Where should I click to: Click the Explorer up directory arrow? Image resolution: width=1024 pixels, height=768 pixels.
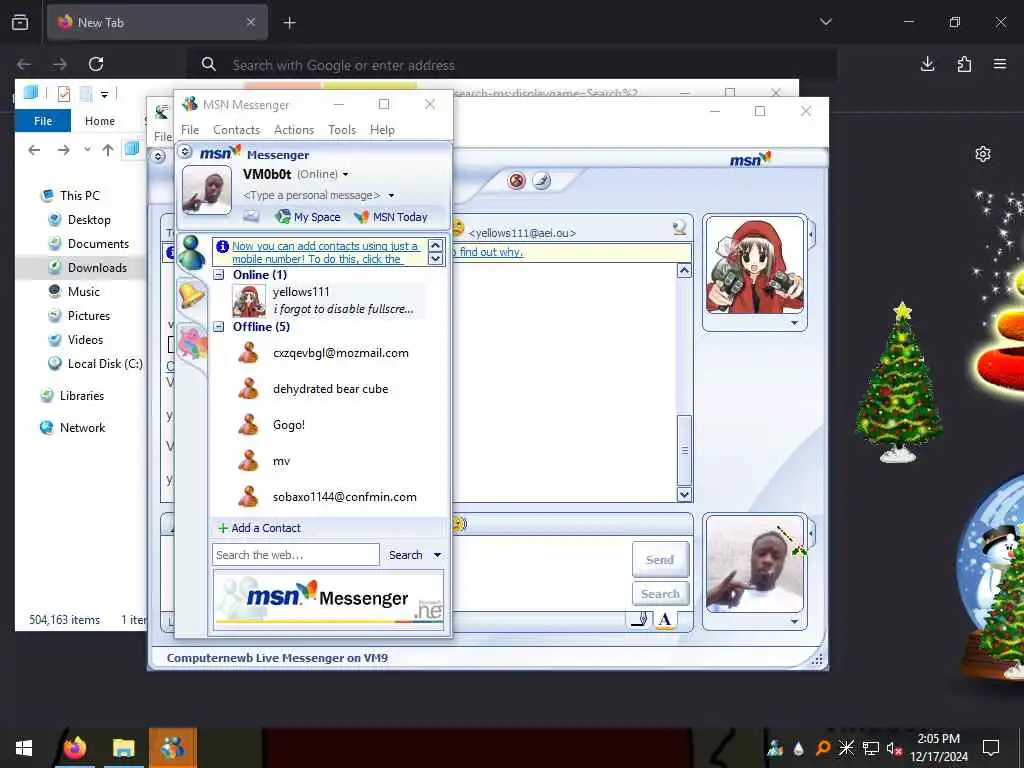pos(108,150)
